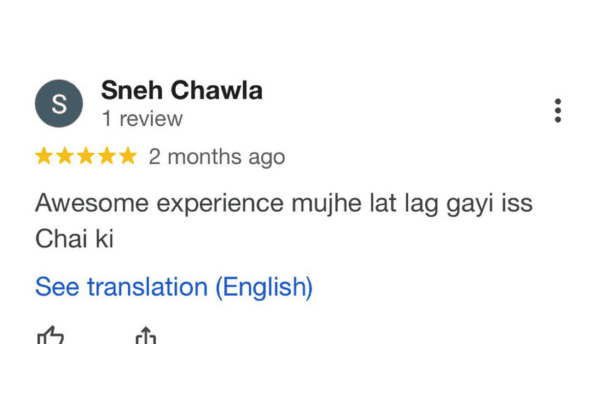The width and height of the screenshot is (600, 400).
Task: Click the review's first line starting "Awesome experience"
Action: (284, 204)
